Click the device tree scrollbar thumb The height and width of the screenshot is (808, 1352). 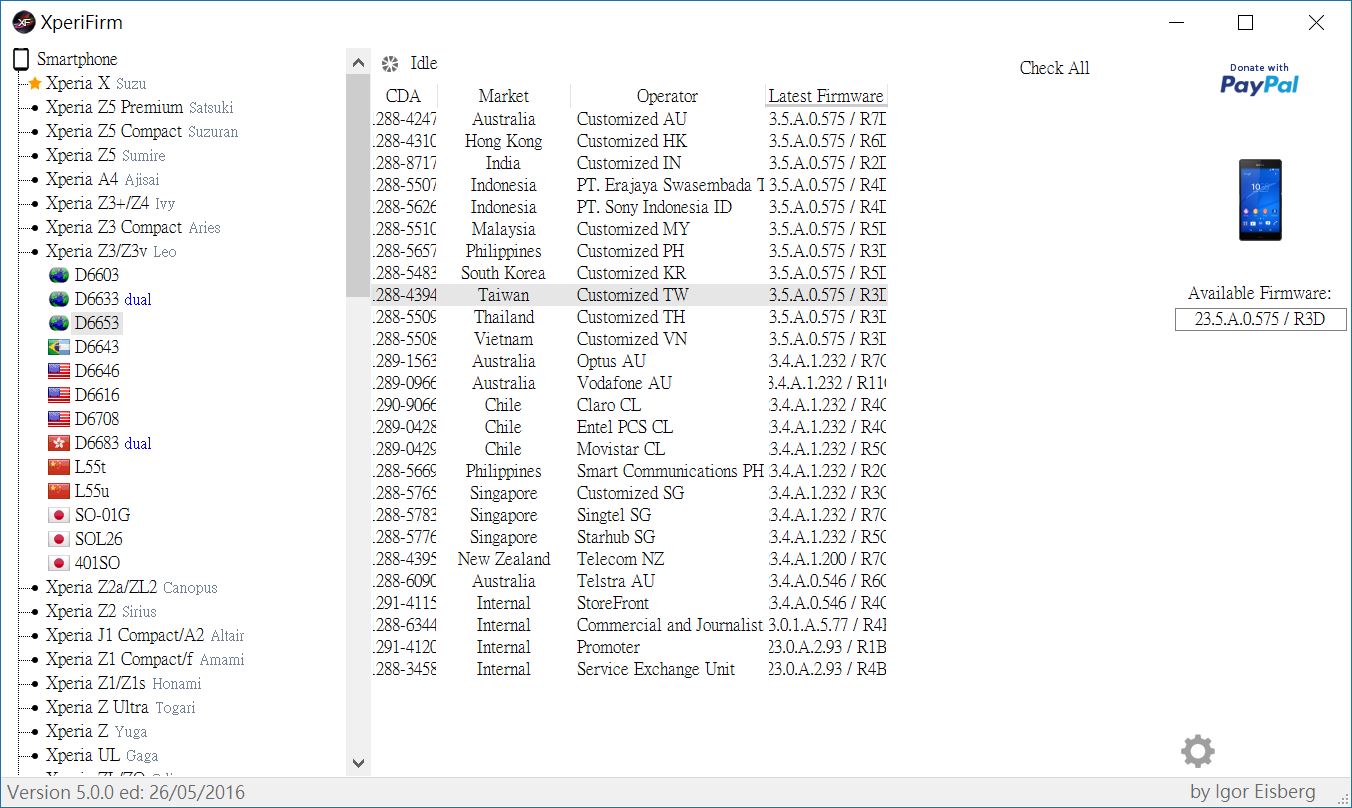(x=358, y=186)
